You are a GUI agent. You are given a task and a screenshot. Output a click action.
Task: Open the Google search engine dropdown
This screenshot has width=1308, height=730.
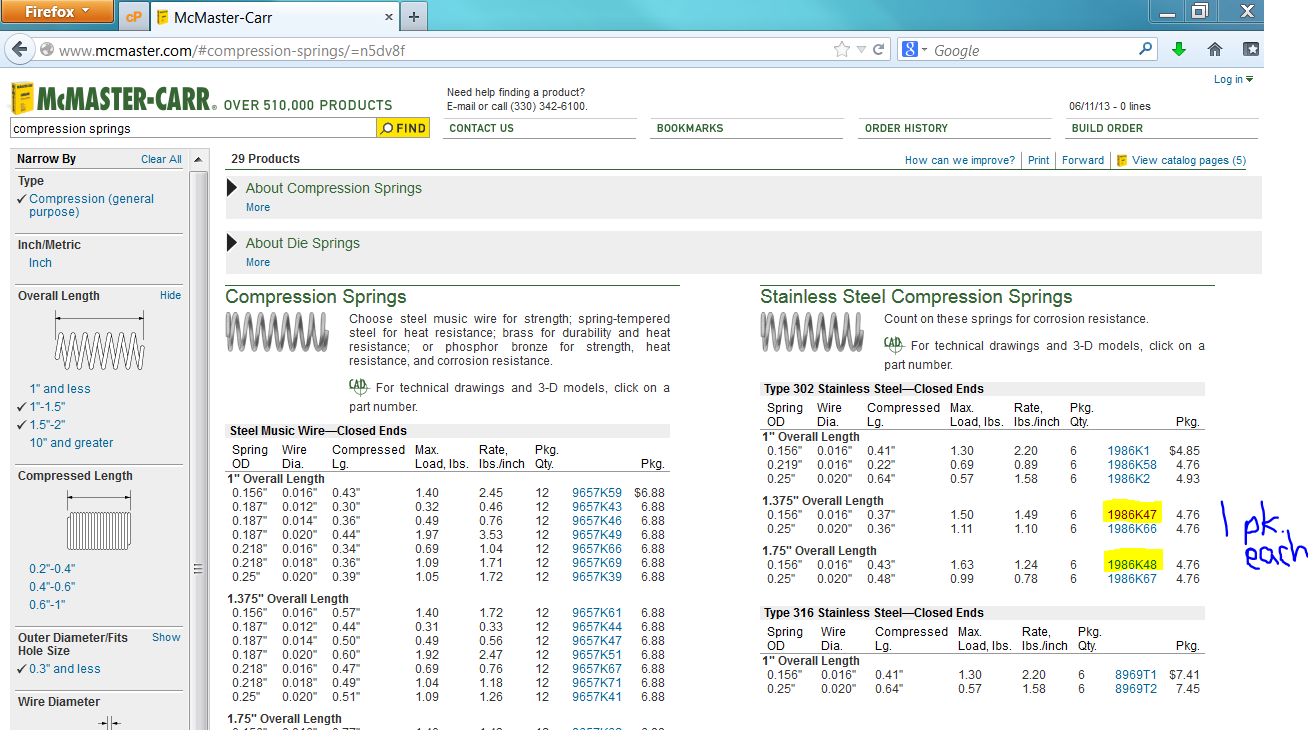click(x=915, y=50)
